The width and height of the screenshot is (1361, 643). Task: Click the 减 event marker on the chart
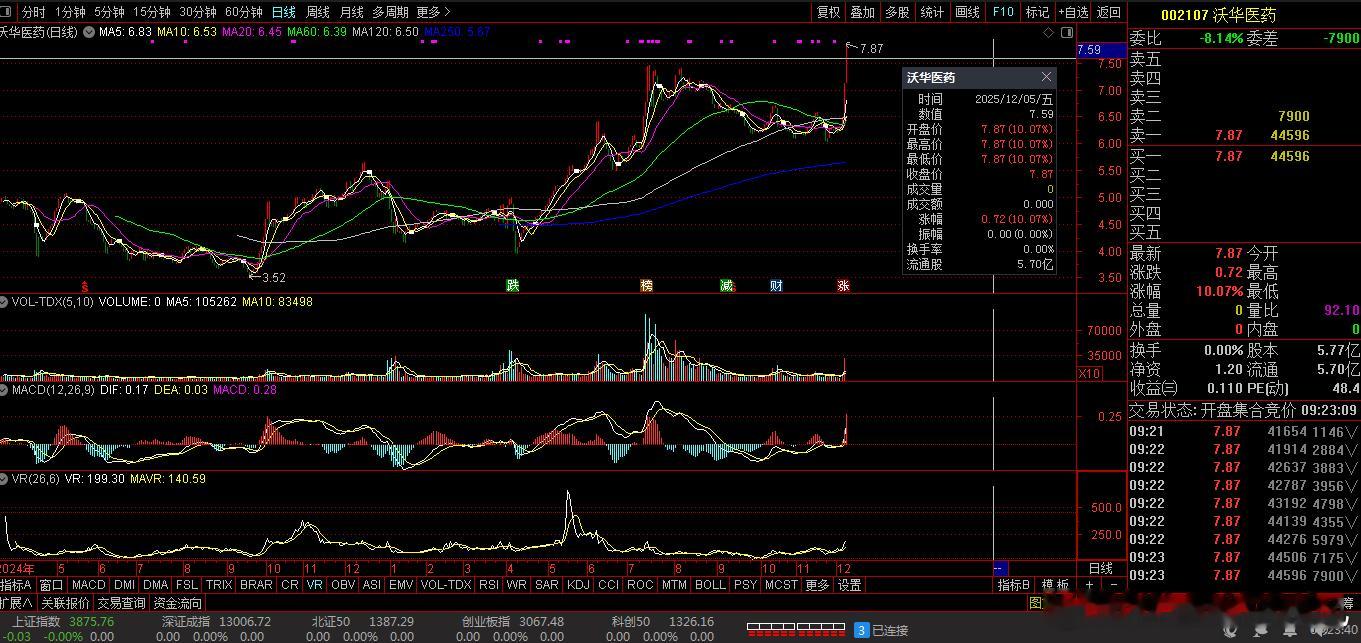pos(727,286)
